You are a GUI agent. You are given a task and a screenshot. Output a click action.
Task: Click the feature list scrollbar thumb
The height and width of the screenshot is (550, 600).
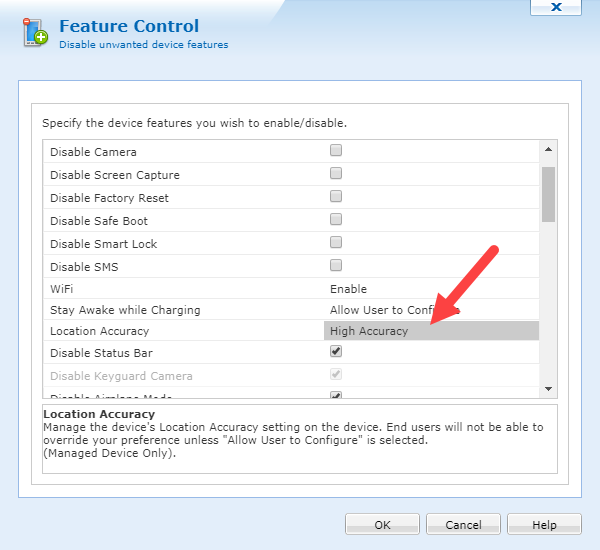tap(548, 194)
